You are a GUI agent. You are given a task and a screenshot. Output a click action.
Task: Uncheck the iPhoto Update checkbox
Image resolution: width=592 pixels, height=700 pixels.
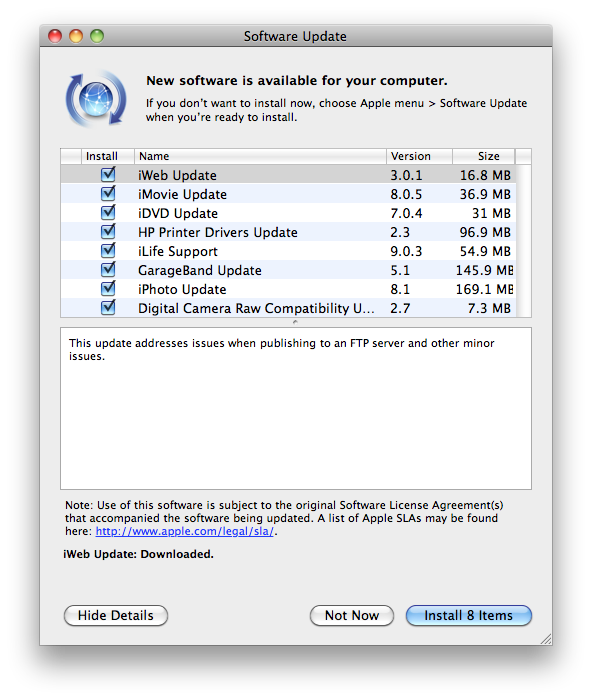click(x=108, y=288)
